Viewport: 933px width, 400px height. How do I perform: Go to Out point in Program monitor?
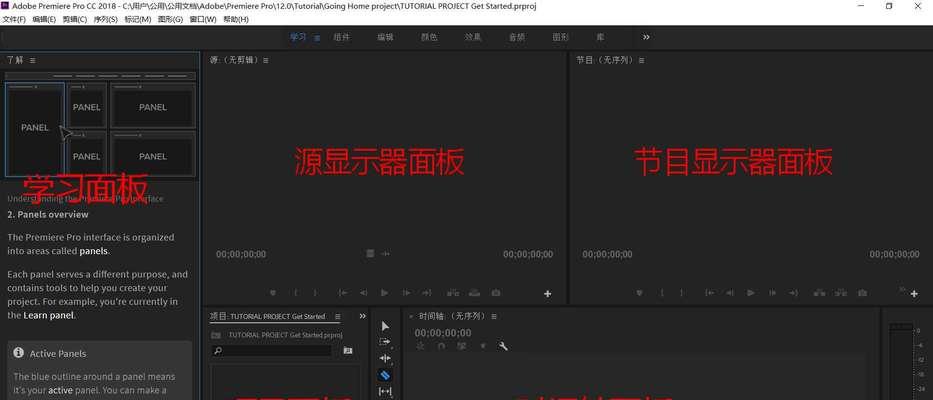(793, 293)
